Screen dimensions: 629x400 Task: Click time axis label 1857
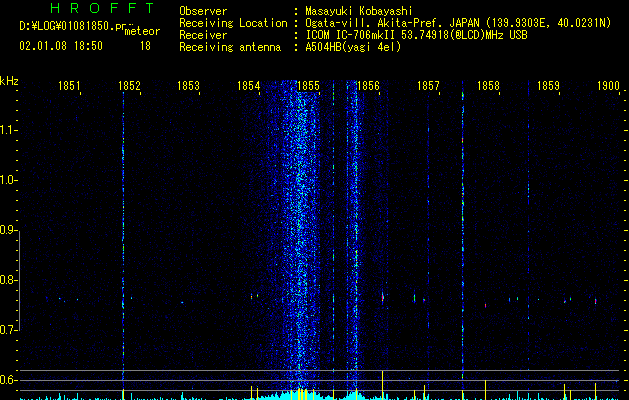(428, 86)
